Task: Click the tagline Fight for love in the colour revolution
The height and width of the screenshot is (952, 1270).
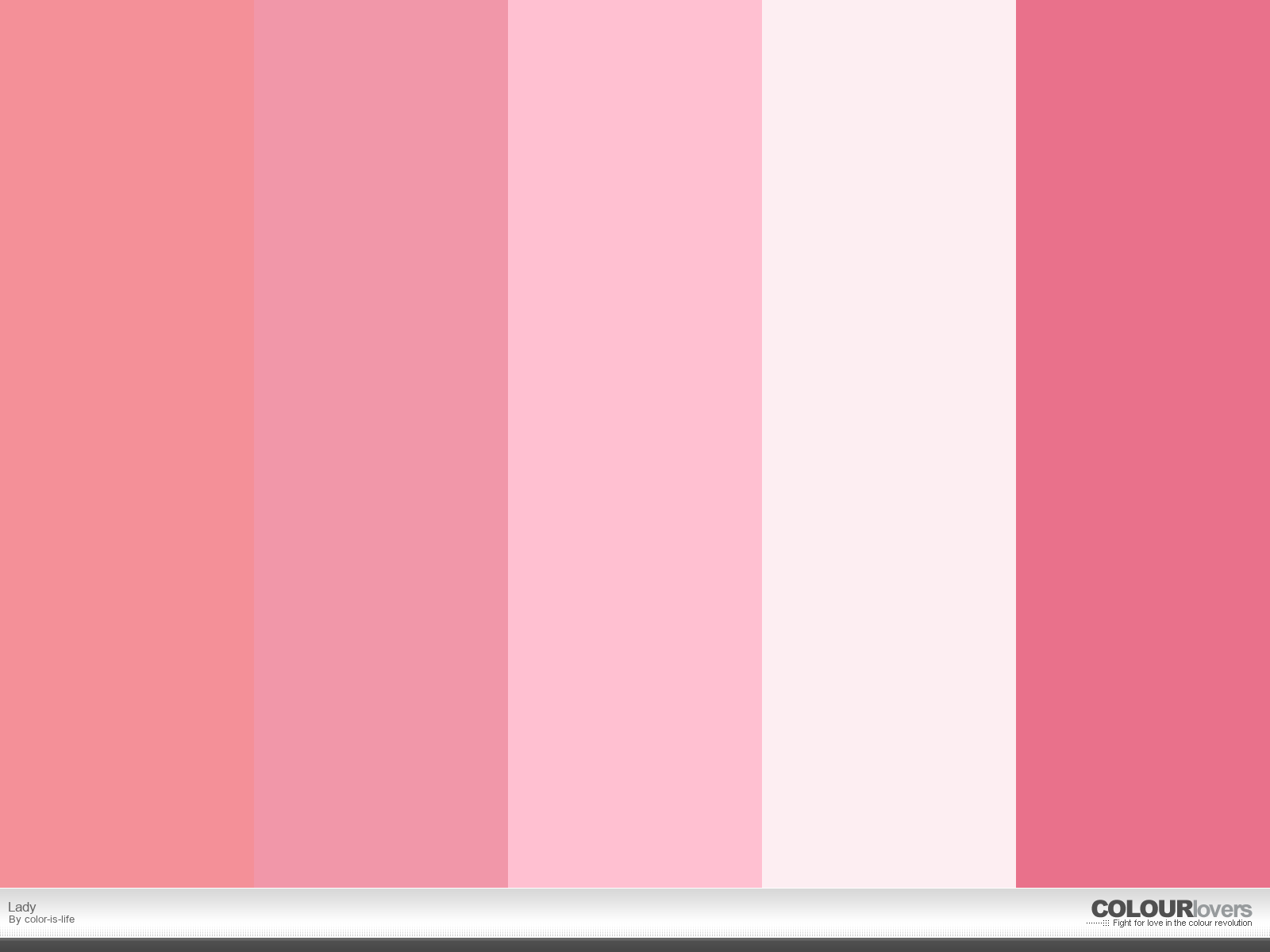Action: [x=1182, y=923]
